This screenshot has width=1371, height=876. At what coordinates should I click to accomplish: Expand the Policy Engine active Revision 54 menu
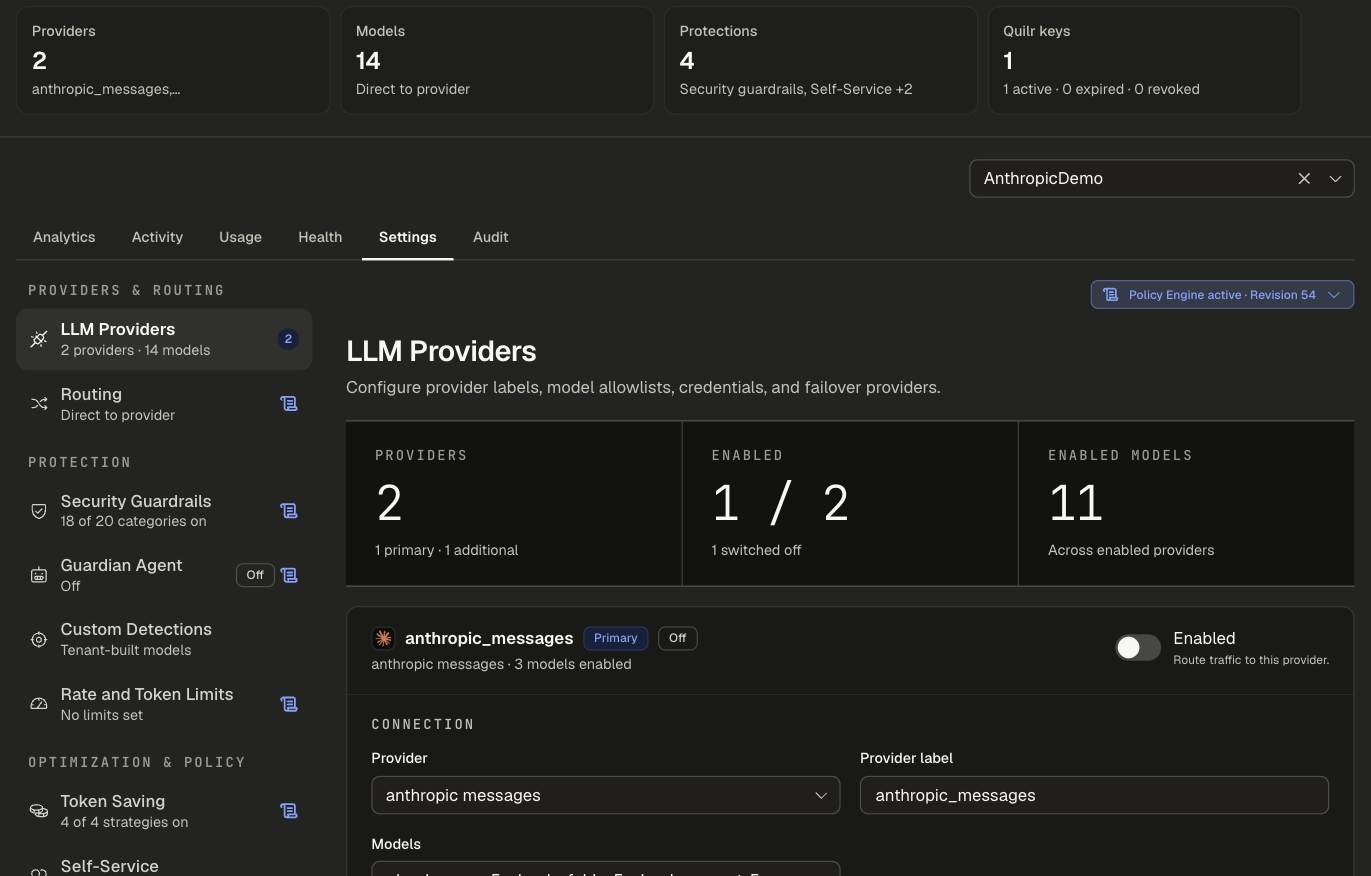1222,295
